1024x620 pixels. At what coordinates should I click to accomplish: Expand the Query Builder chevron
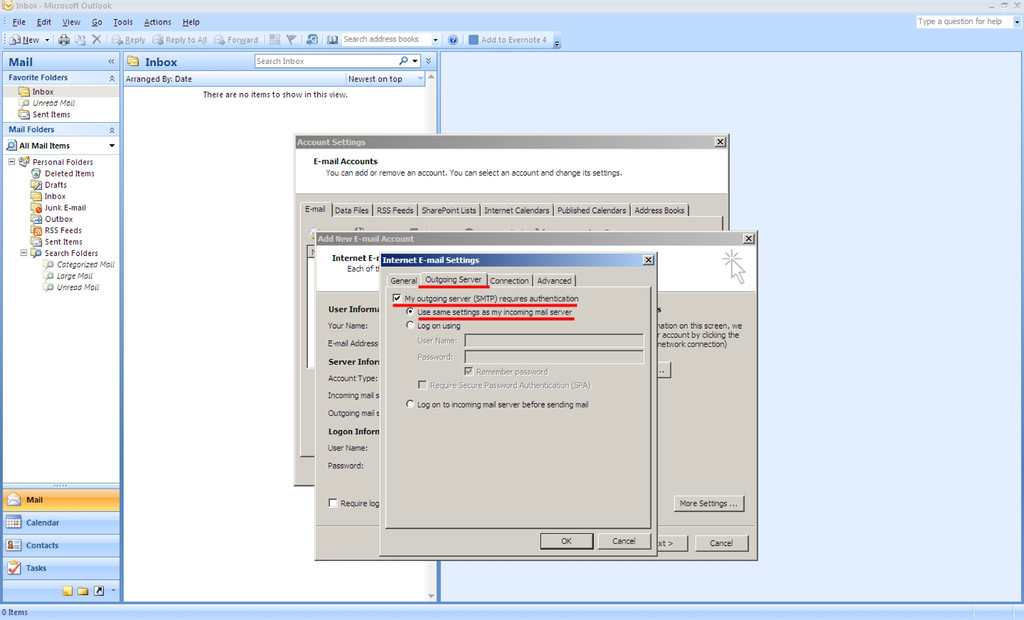tap(428, 61)
